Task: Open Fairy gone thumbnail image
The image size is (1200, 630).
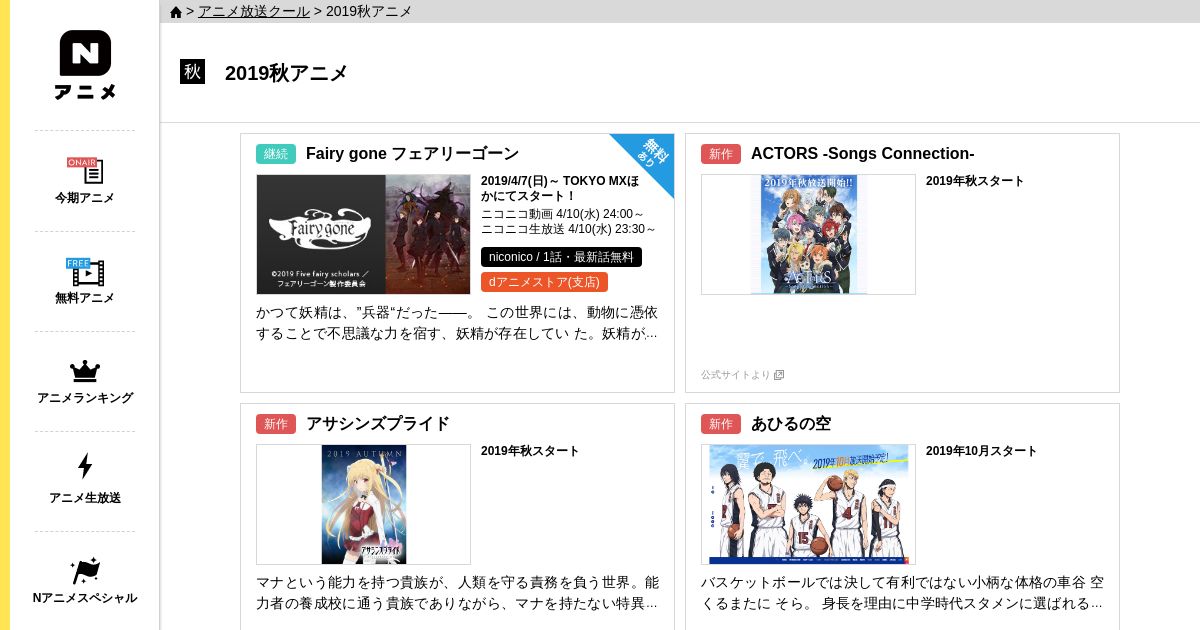Action: 363,234
